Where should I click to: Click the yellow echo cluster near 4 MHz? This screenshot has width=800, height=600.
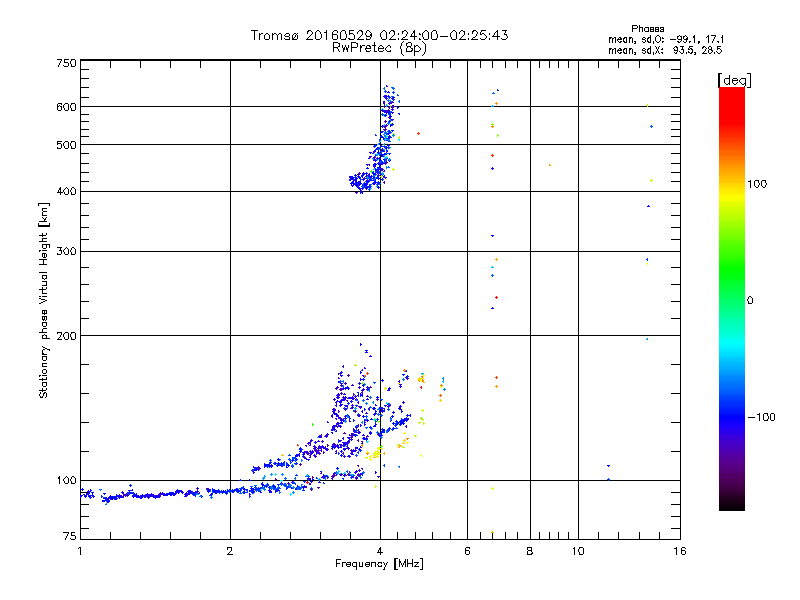(x=374, y=453)
